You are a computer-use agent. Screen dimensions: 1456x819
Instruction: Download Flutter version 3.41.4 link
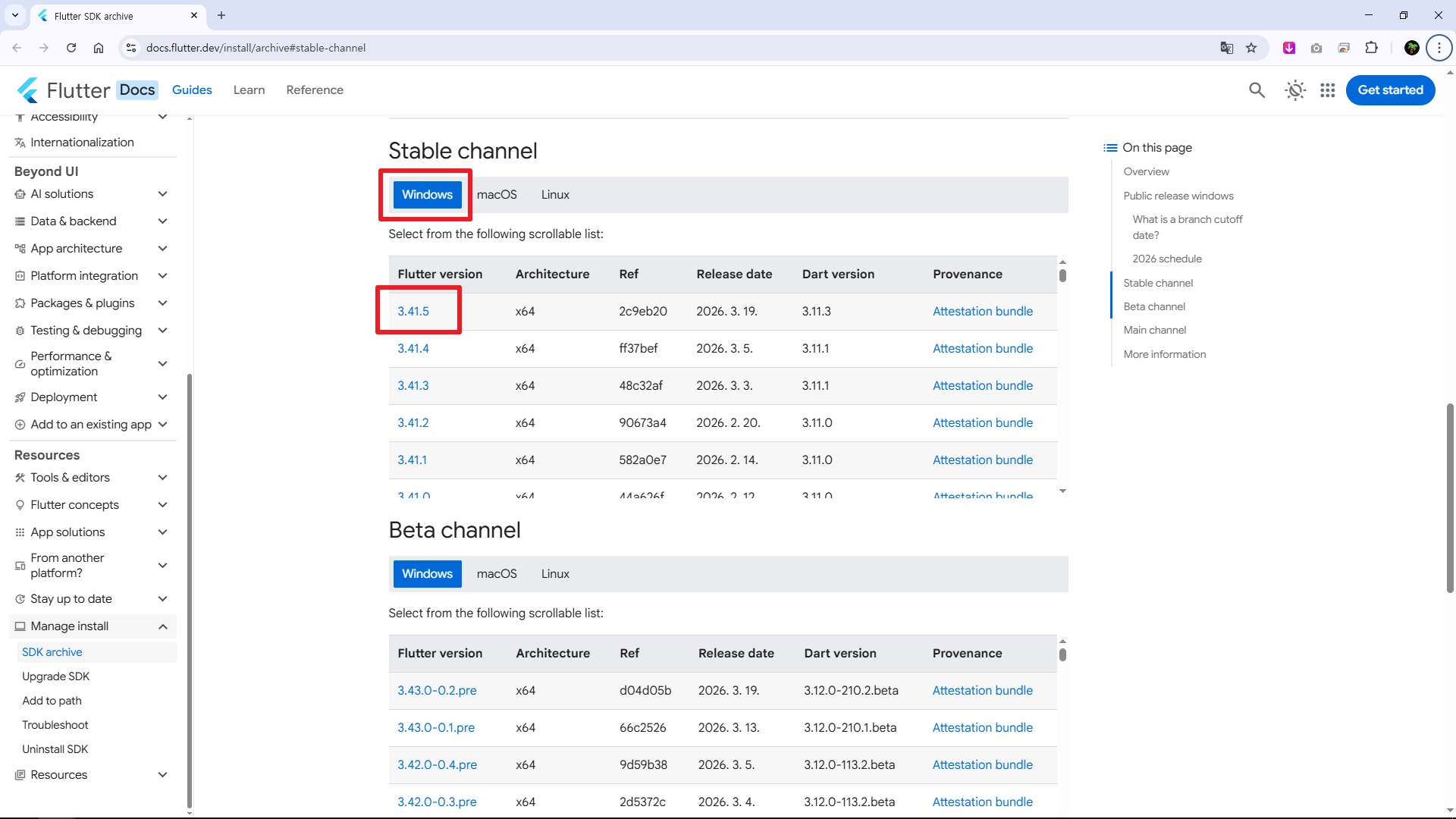[x=413, y=349]
